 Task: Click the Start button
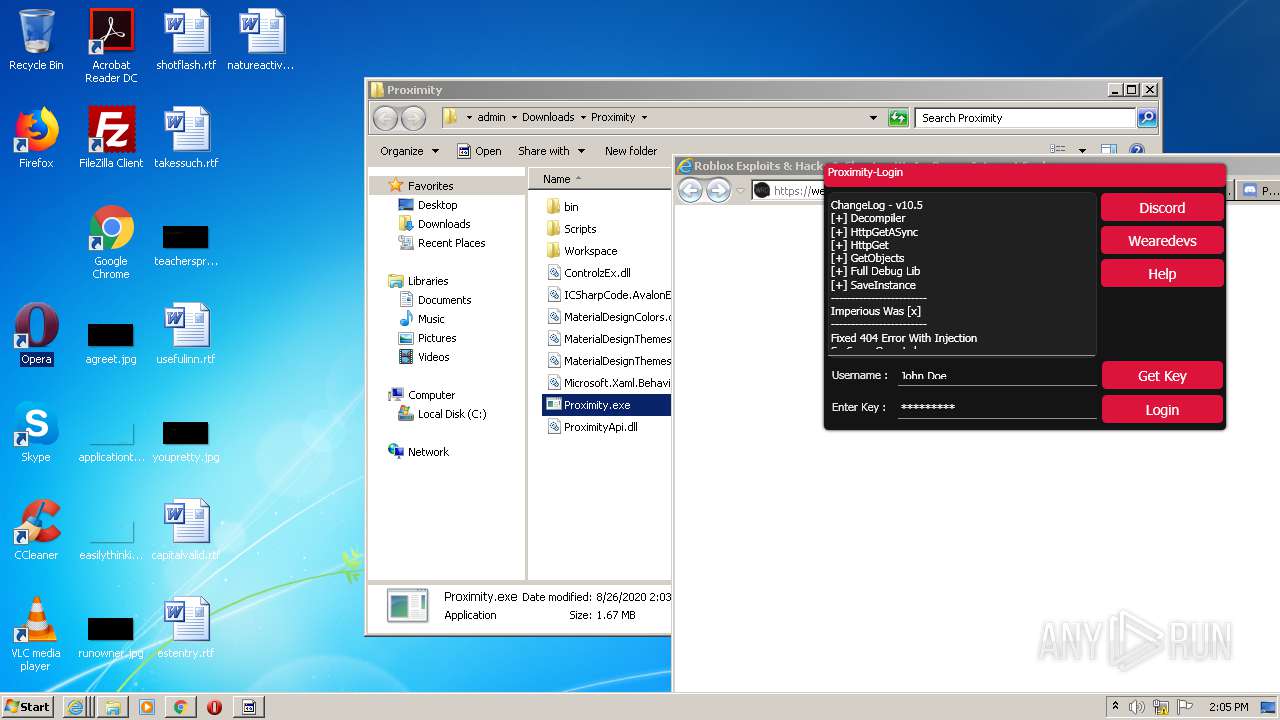click(x=28, y=707)
